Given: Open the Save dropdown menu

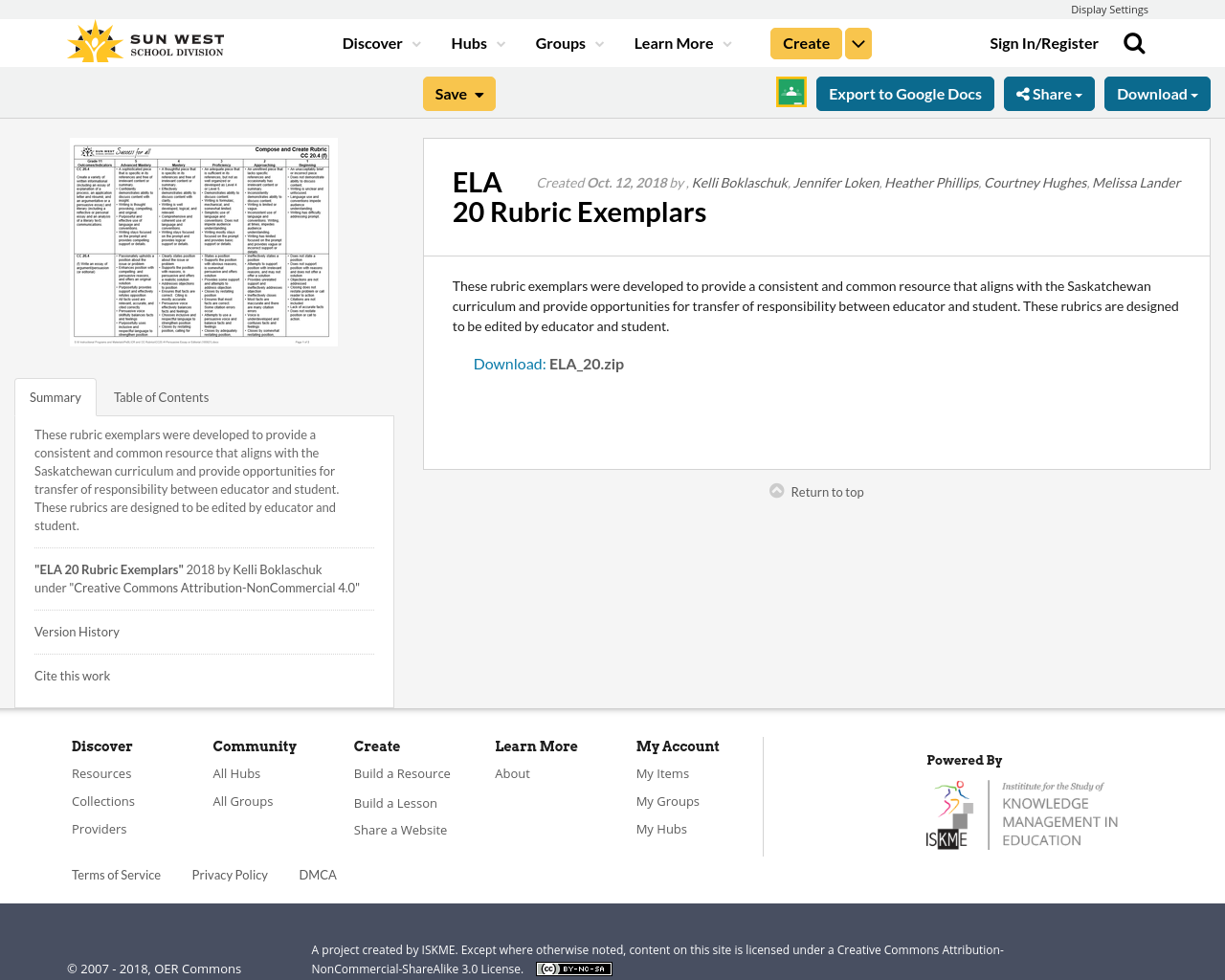Looking at the screenshot, I should click(x=458, y=92).
